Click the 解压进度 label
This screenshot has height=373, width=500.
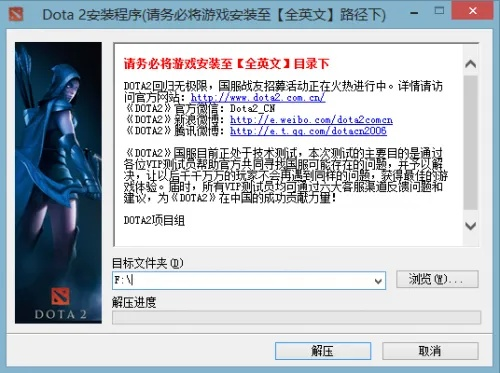134,302
